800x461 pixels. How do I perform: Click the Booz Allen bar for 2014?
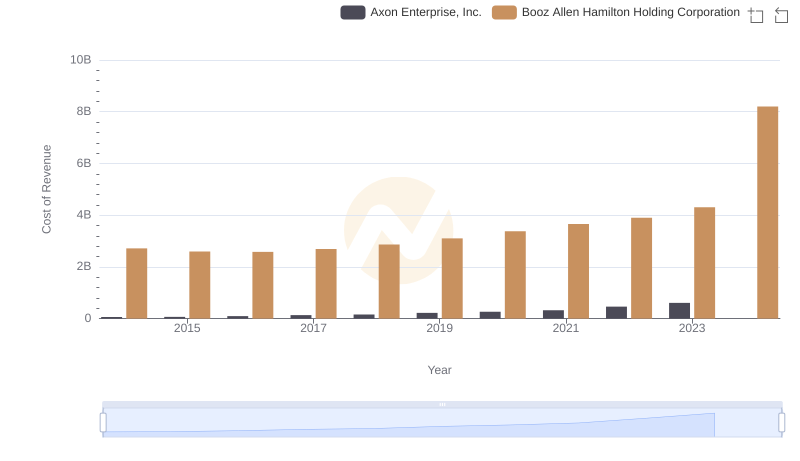point(137,284)
